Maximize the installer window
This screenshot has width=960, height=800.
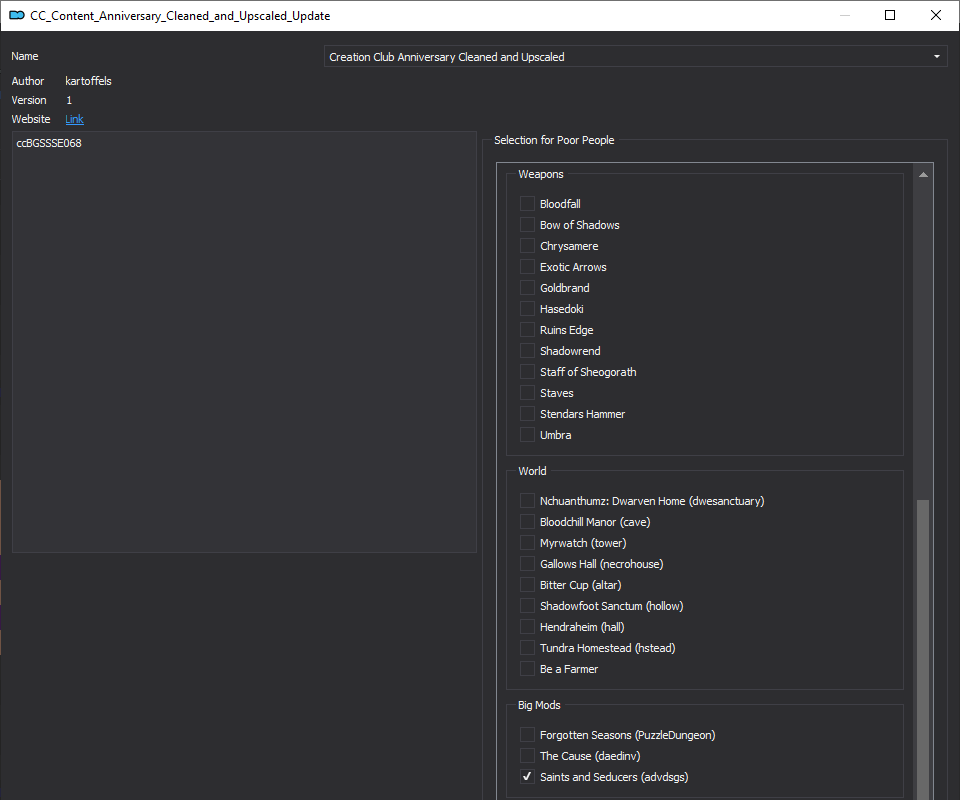(x=890, y=15)
